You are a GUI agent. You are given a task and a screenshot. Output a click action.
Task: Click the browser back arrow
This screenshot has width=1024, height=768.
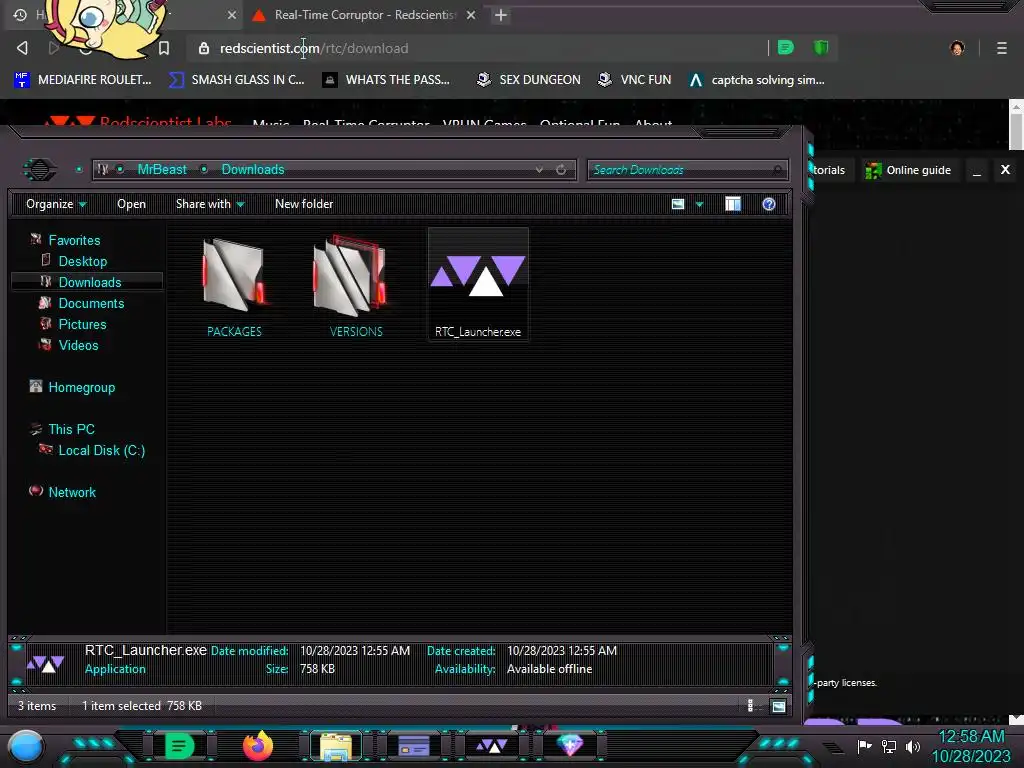pos(22,48)
